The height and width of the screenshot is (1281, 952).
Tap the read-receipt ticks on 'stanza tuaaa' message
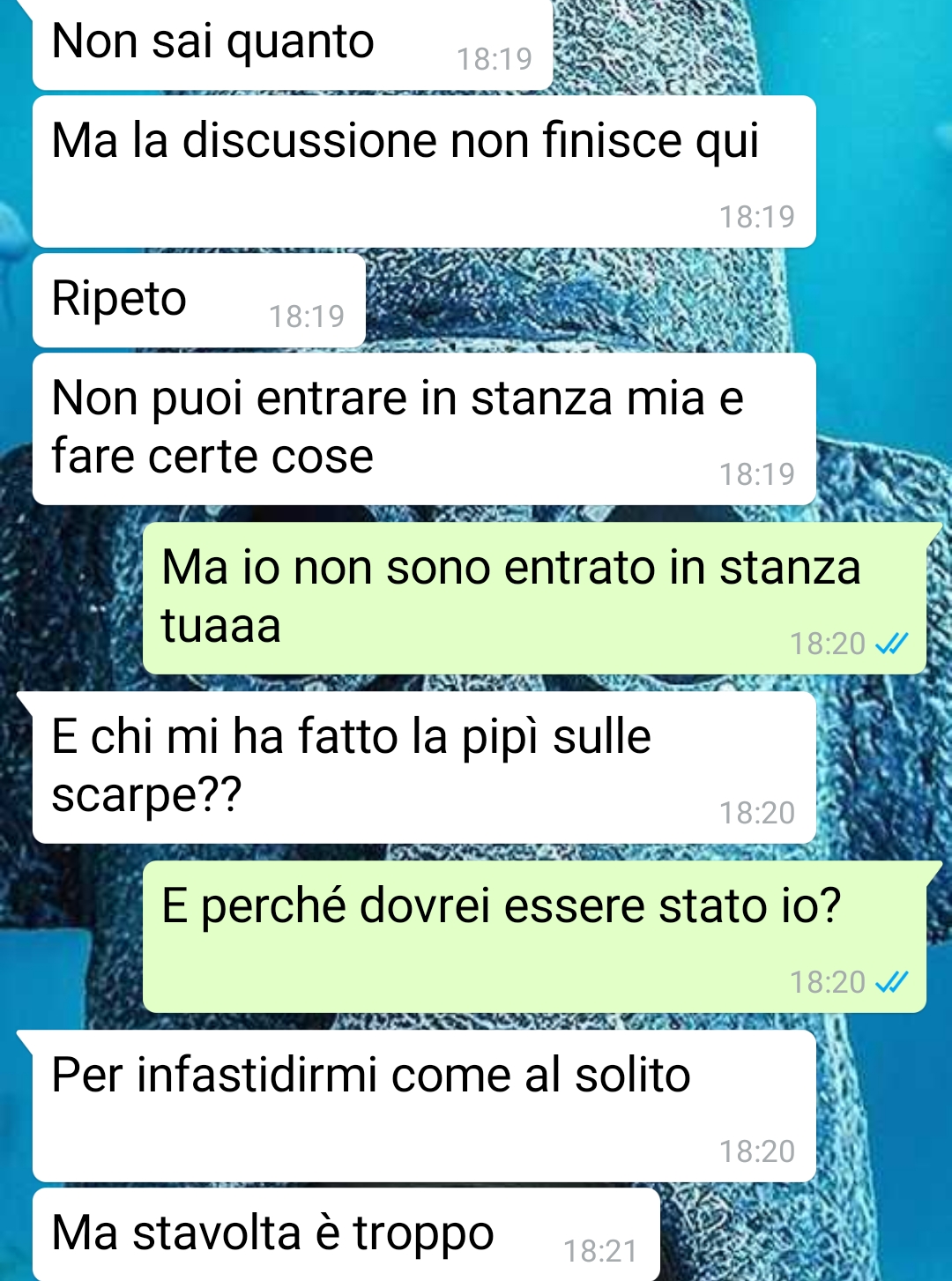pyautogui.click(x=891, y=644)
